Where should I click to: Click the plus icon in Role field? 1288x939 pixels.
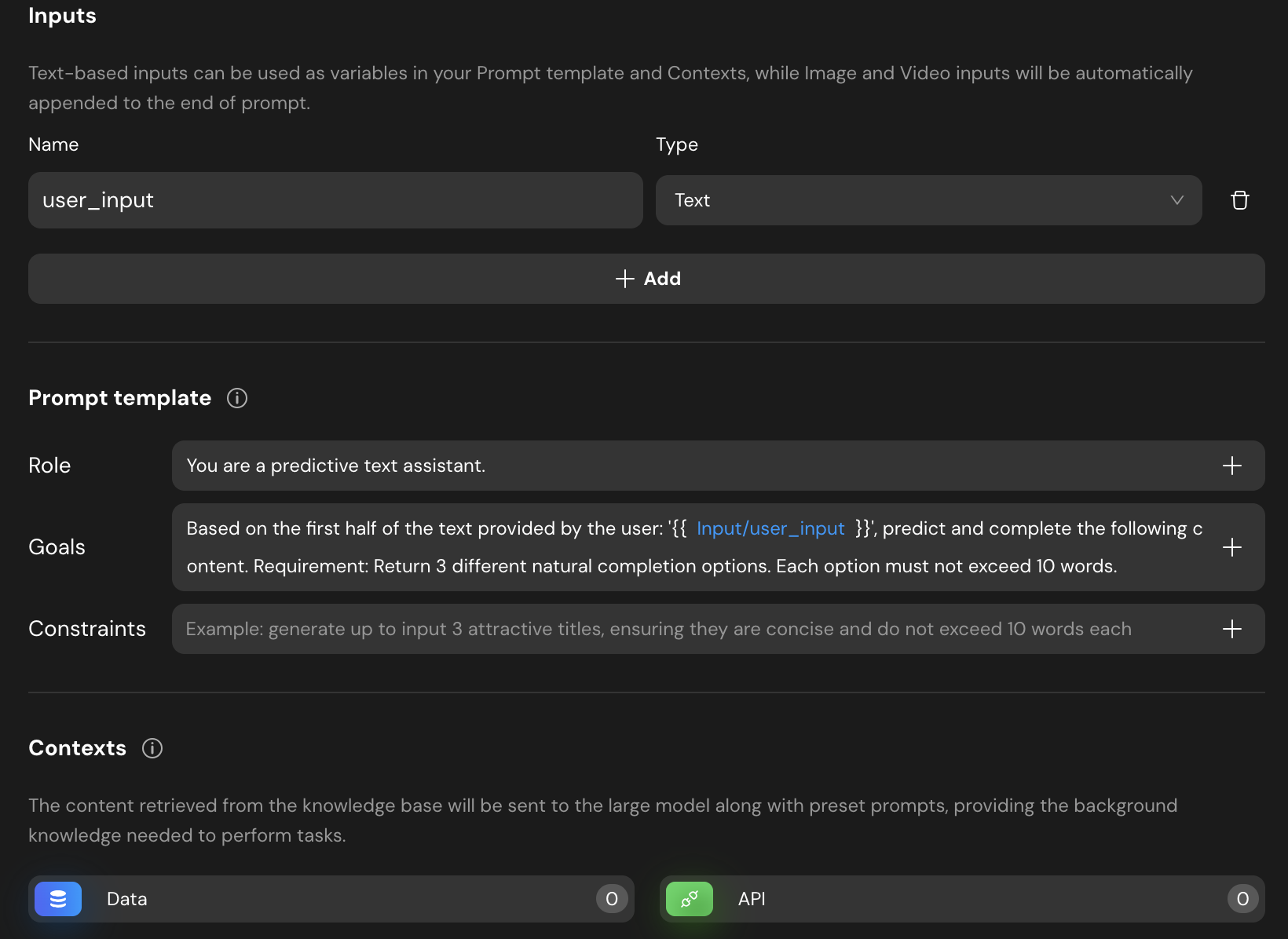pos(1231,466)
